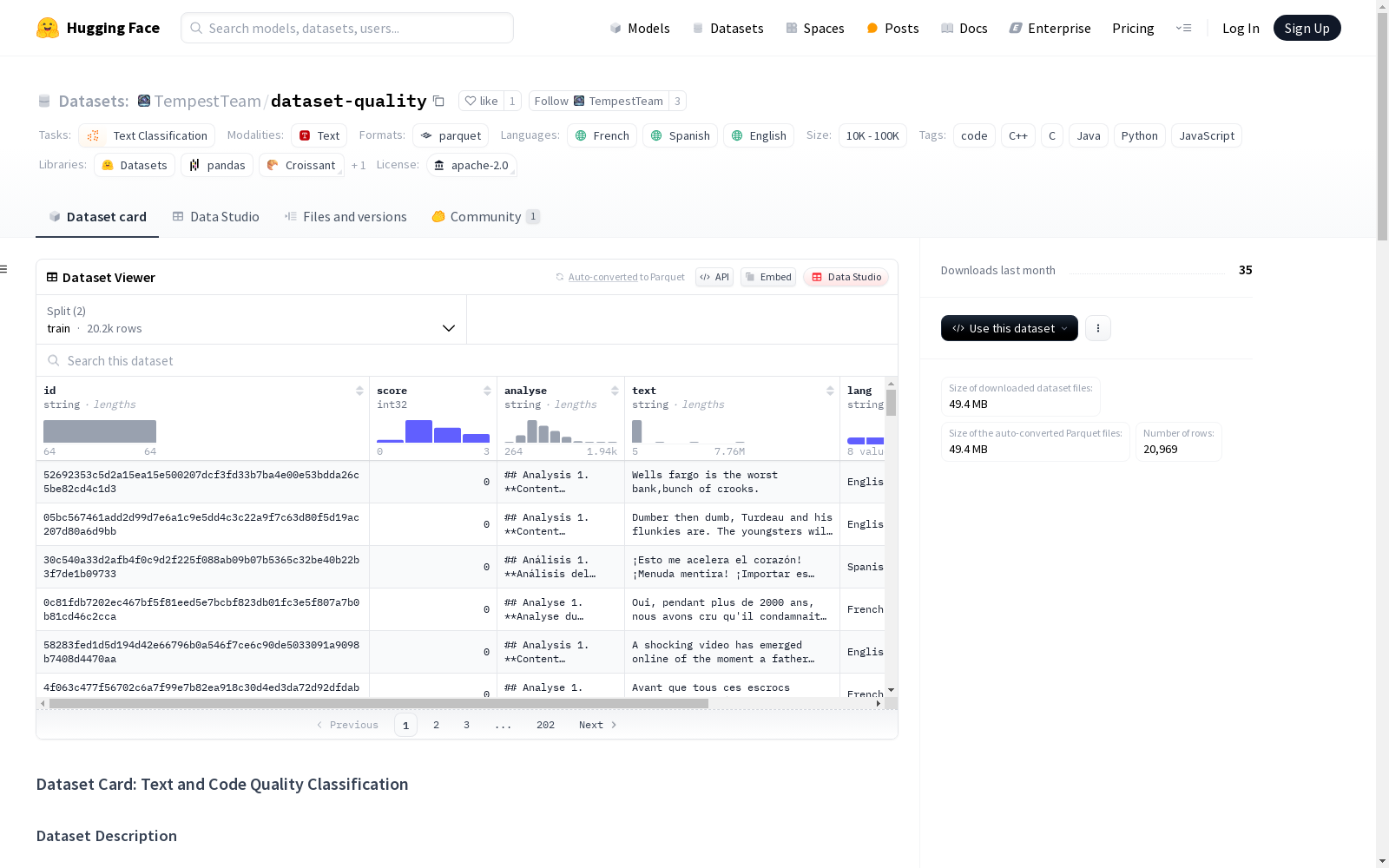The width and height of the screenshot is (1389, 868).
Task: Sort by the score column
Action: coord(487,391)
